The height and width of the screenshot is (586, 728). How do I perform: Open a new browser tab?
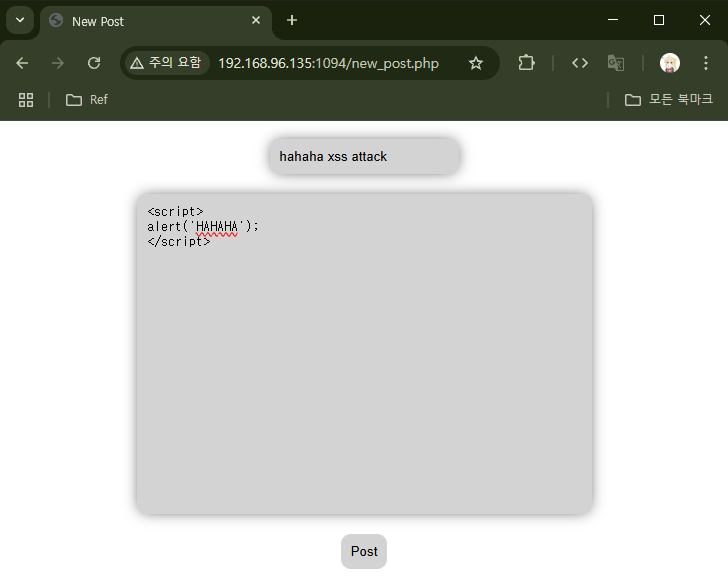(x=292, y=20)
